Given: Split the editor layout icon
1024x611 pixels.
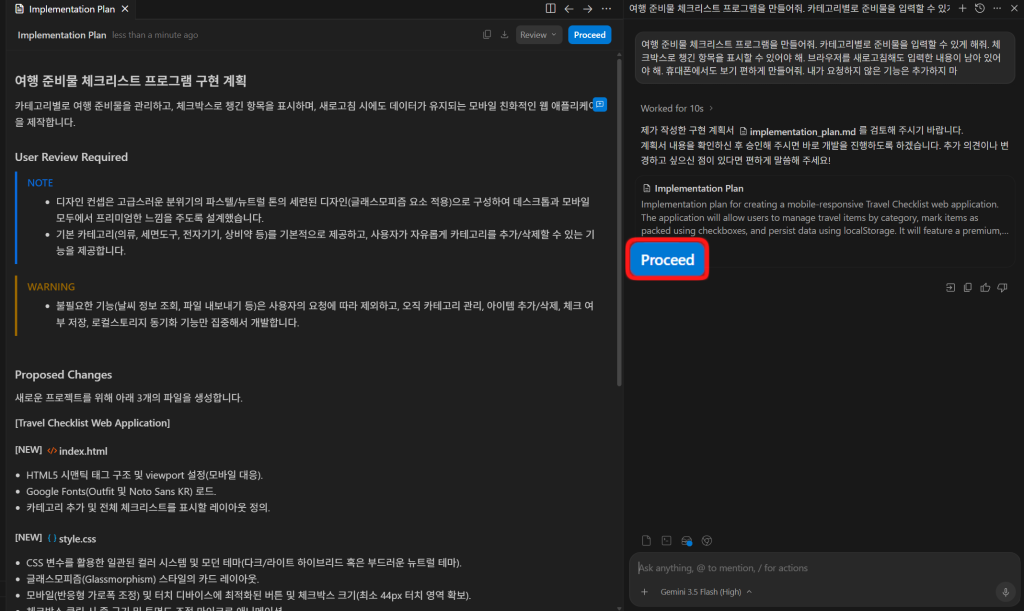Looking at the screenshot, I should (x=551, y=8).
